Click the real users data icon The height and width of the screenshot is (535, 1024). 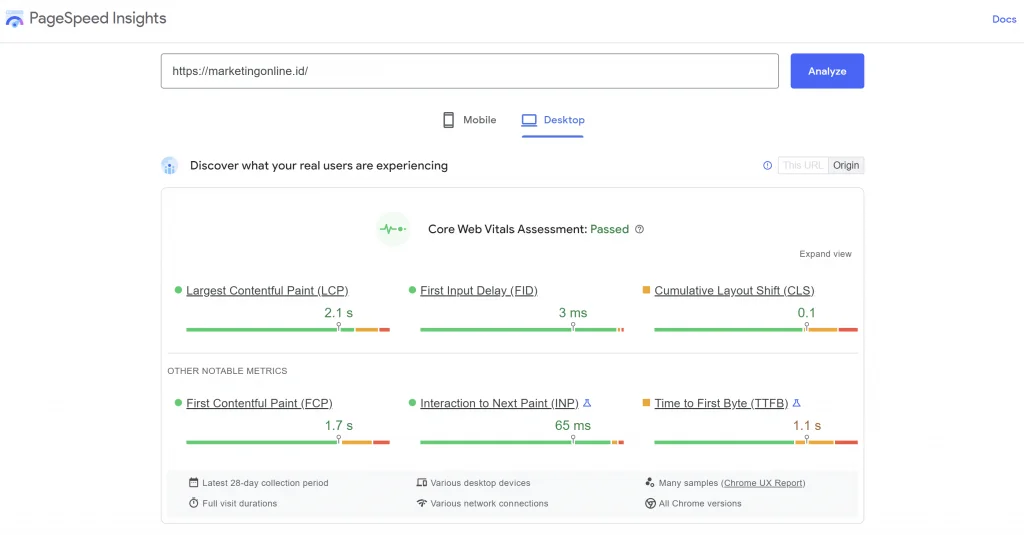[x=169, y=165]
